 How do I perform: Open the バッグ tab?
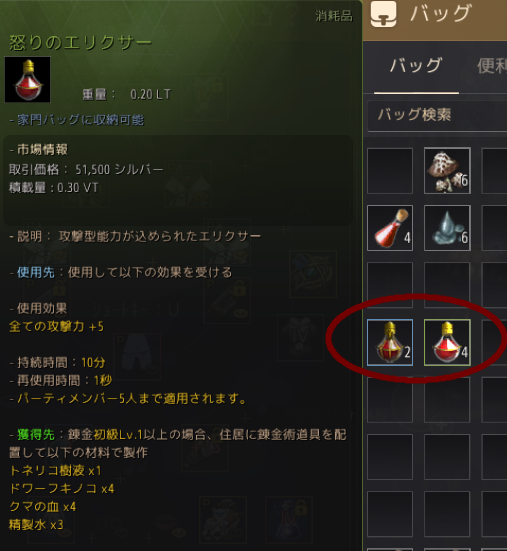(x=416, y=66)
